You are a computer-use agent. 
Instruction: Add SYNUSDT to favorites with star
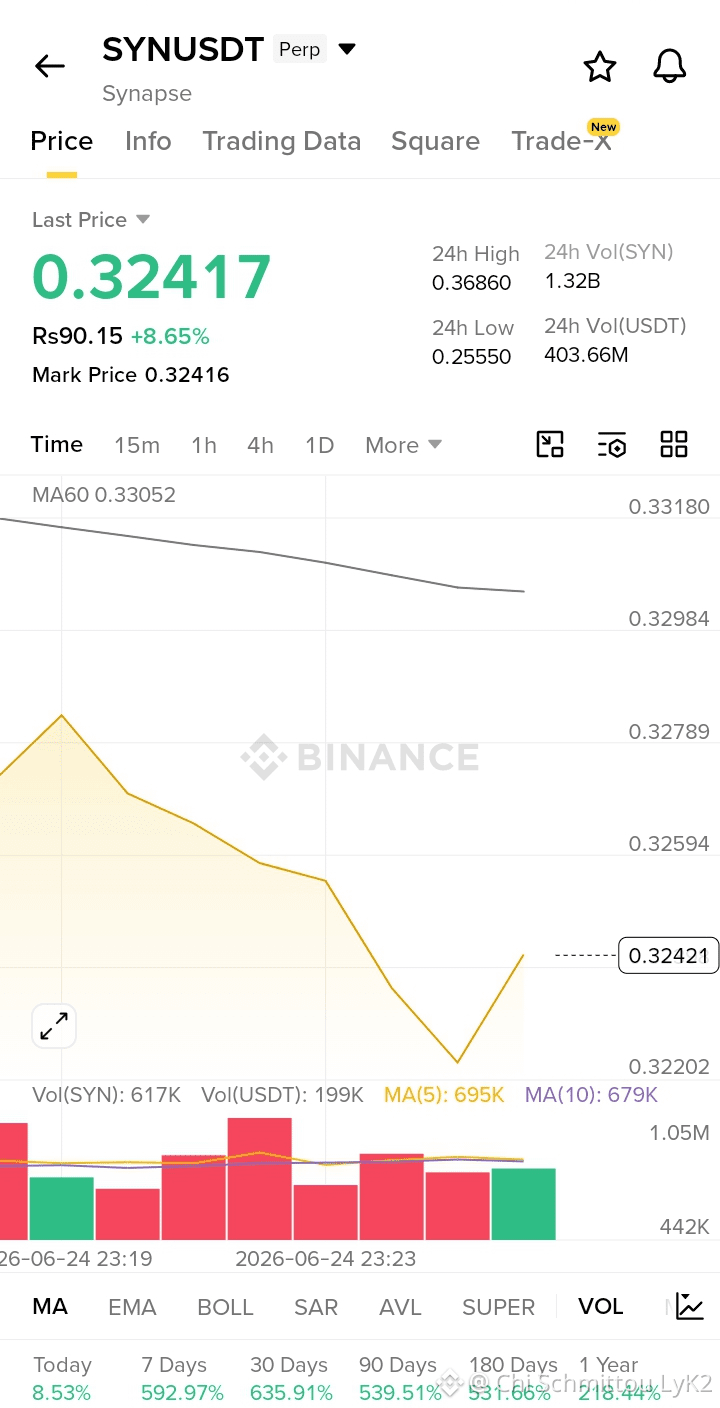pos(600,67)
